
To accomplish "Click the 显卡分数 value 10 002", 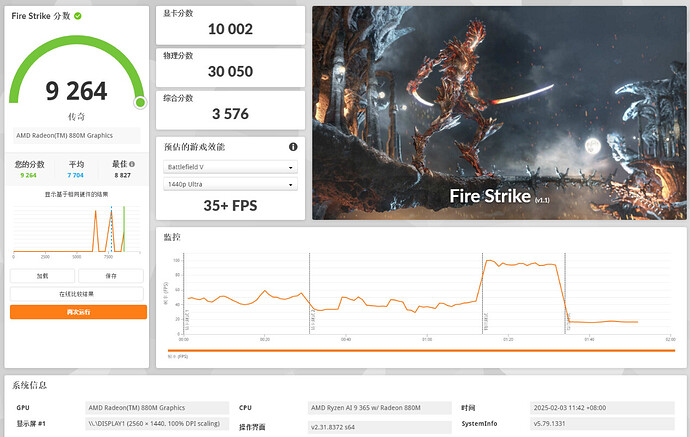I will (230, 29).
